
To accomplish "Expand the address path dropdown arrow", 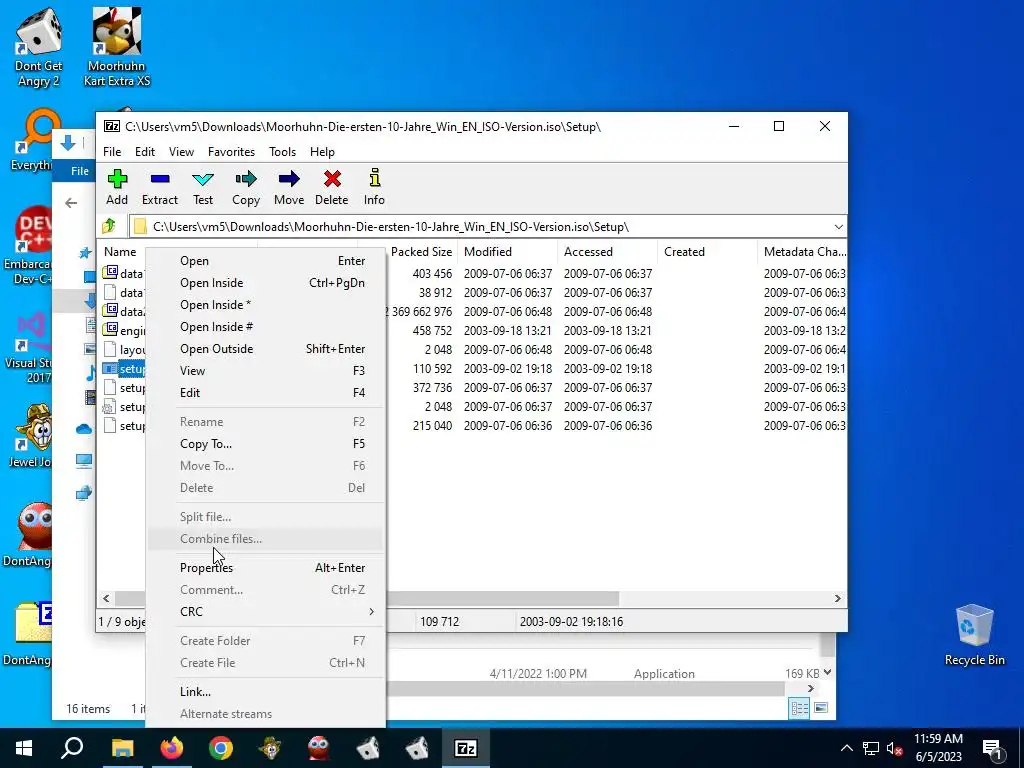I will pos(839,227).
